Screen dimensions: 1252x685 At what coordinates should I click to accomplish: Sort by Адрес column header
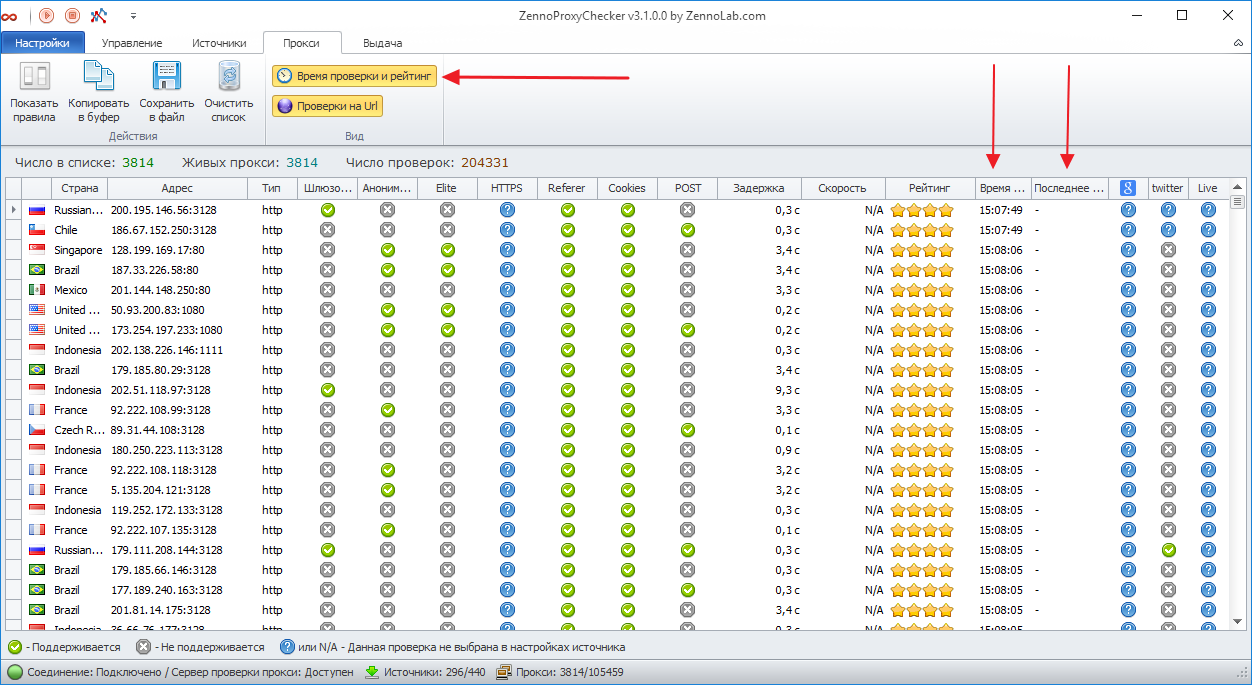[177, 188]
